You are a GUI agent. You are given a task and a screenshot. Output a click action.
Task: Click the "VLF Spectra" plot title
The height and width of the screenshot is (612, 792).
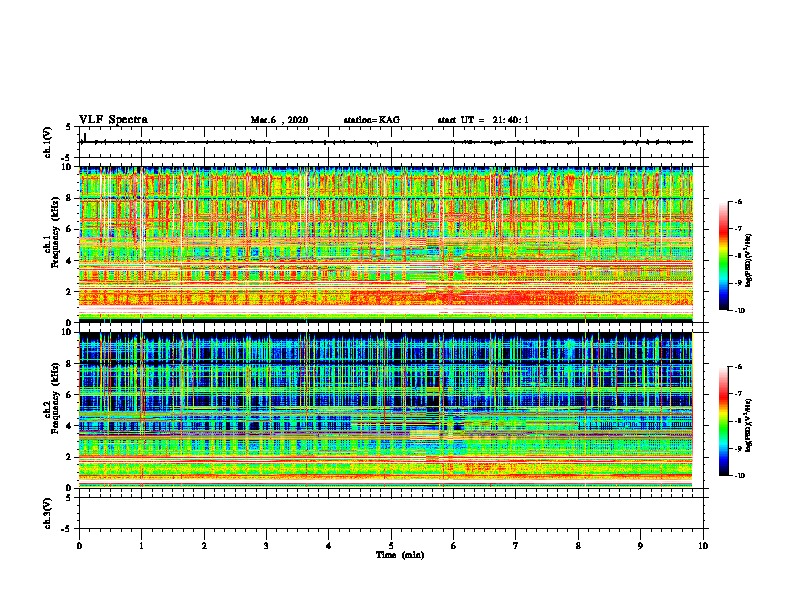point(113,120)
